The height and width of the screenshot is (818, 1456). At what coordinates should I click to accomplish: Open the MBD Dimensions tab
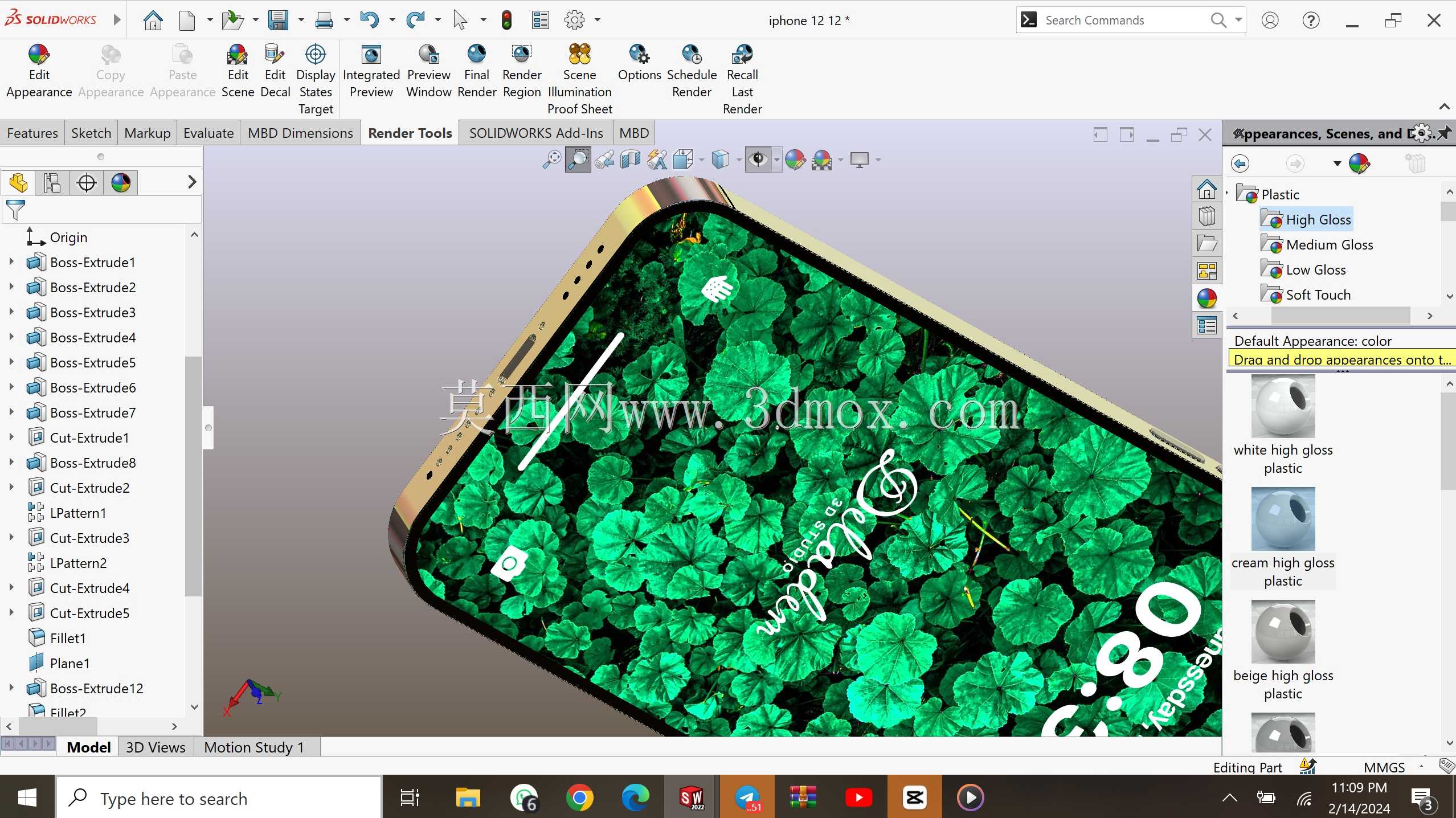coord(300,133)
